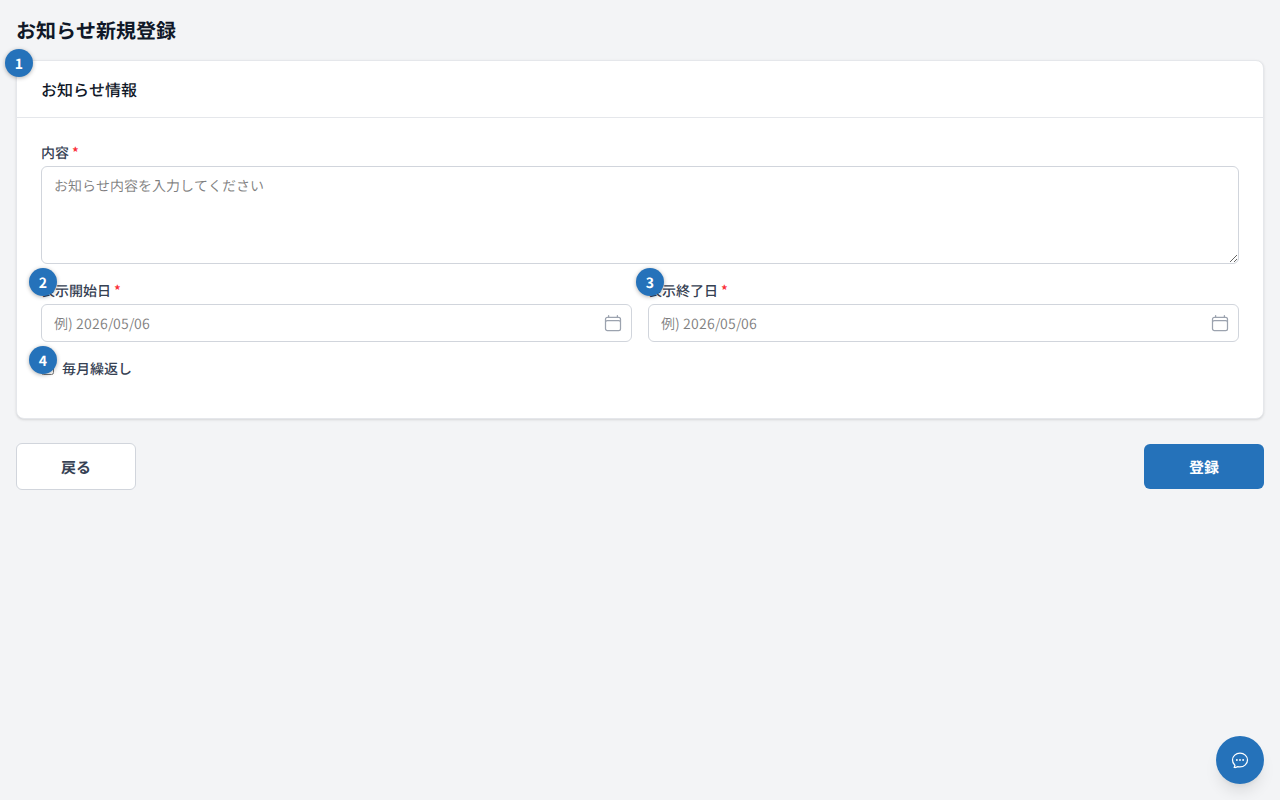Click the お知らせ情報 section title
This screenshot has width=1280, height=800.
click(x=89, y=90)
